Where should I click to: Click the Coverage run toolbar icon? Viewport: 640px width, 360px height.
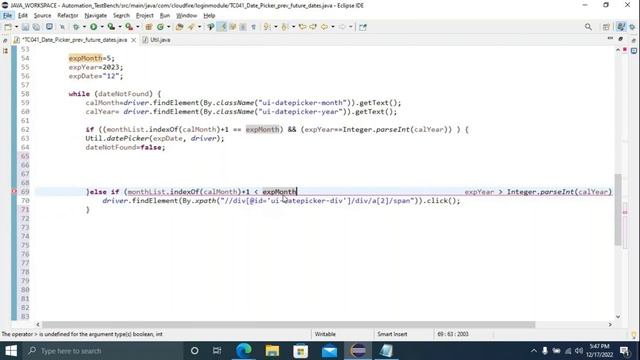pyautogui.click(x=111, y=27)
